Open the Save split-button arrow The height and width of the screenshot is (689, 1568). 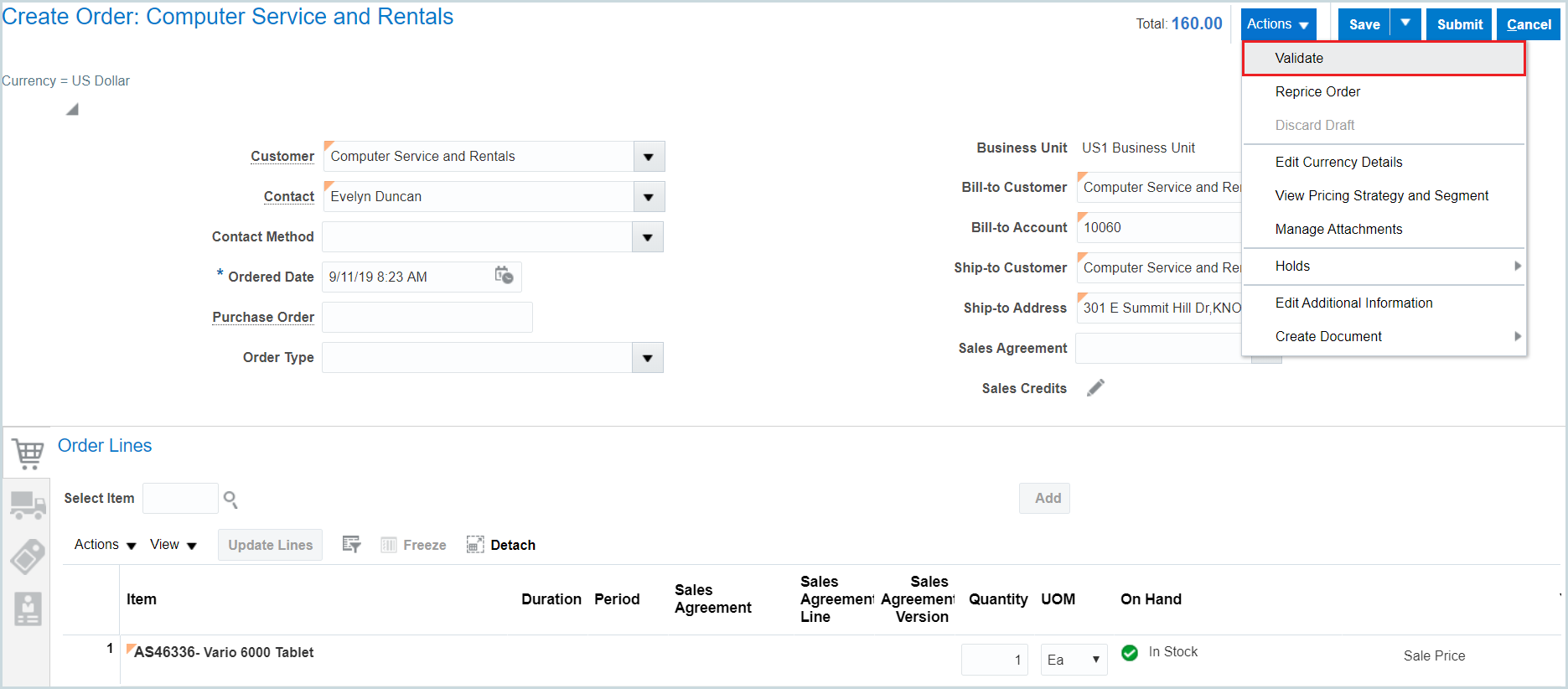click(1405, 23)
